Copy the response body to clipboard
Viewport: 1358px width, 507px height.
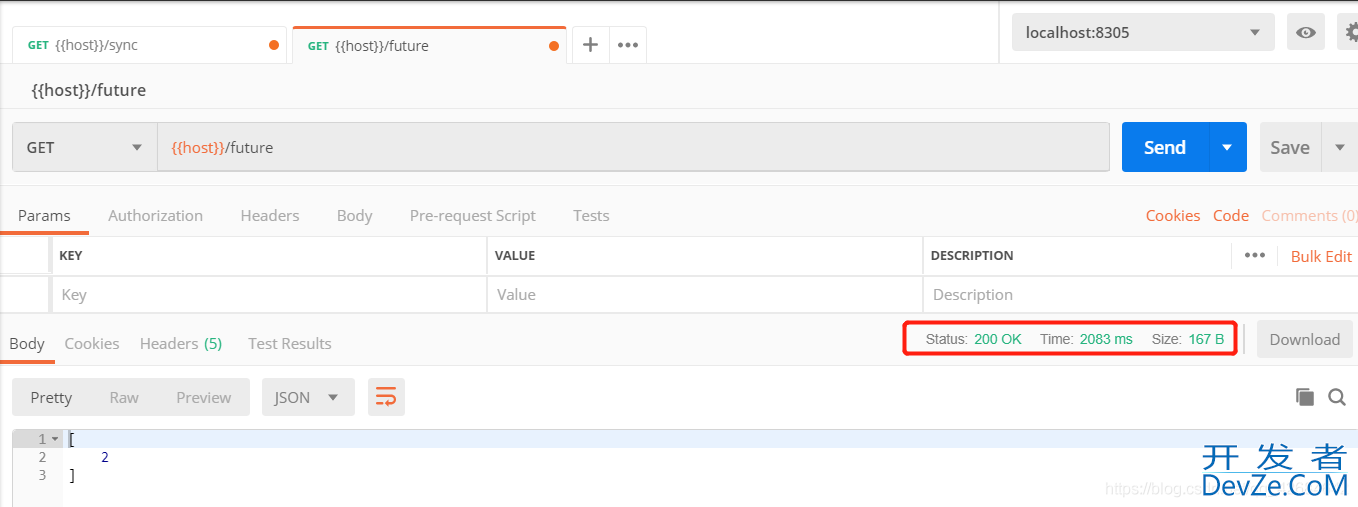click(x=1304, y=397)
